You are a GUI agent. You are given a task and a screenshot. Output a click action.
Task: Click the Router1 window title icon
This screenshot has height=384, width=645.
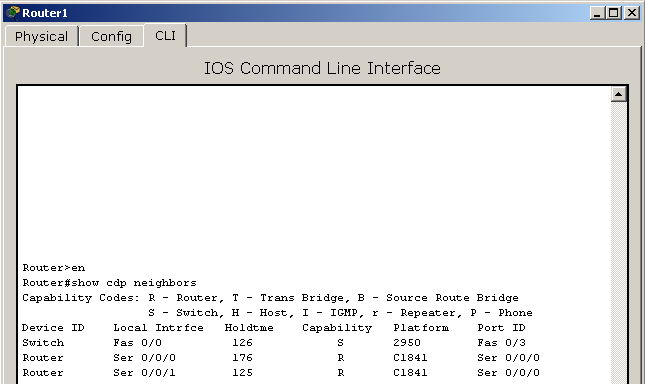click(x=13, y=13)
